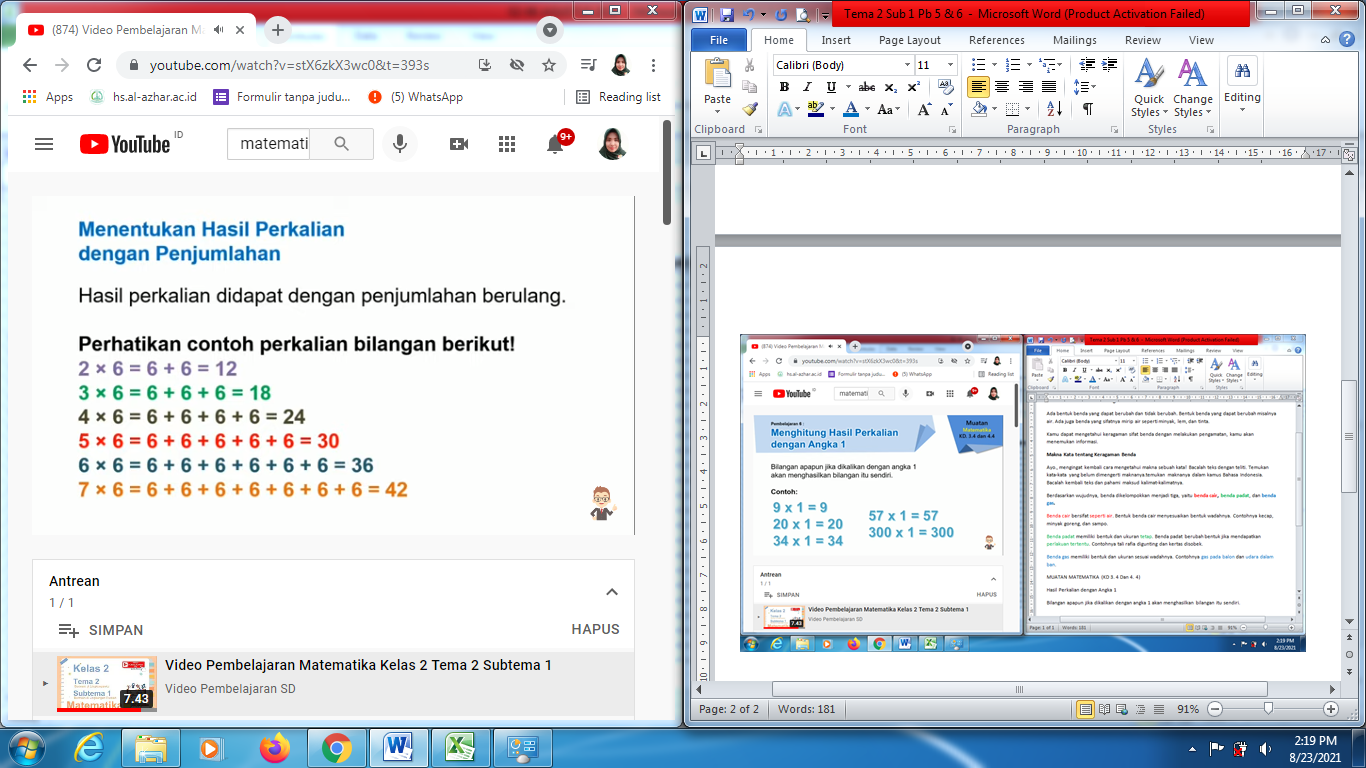Click the YouTube microphone voice search icon
1366x768 pixels.
click(400, 144)
